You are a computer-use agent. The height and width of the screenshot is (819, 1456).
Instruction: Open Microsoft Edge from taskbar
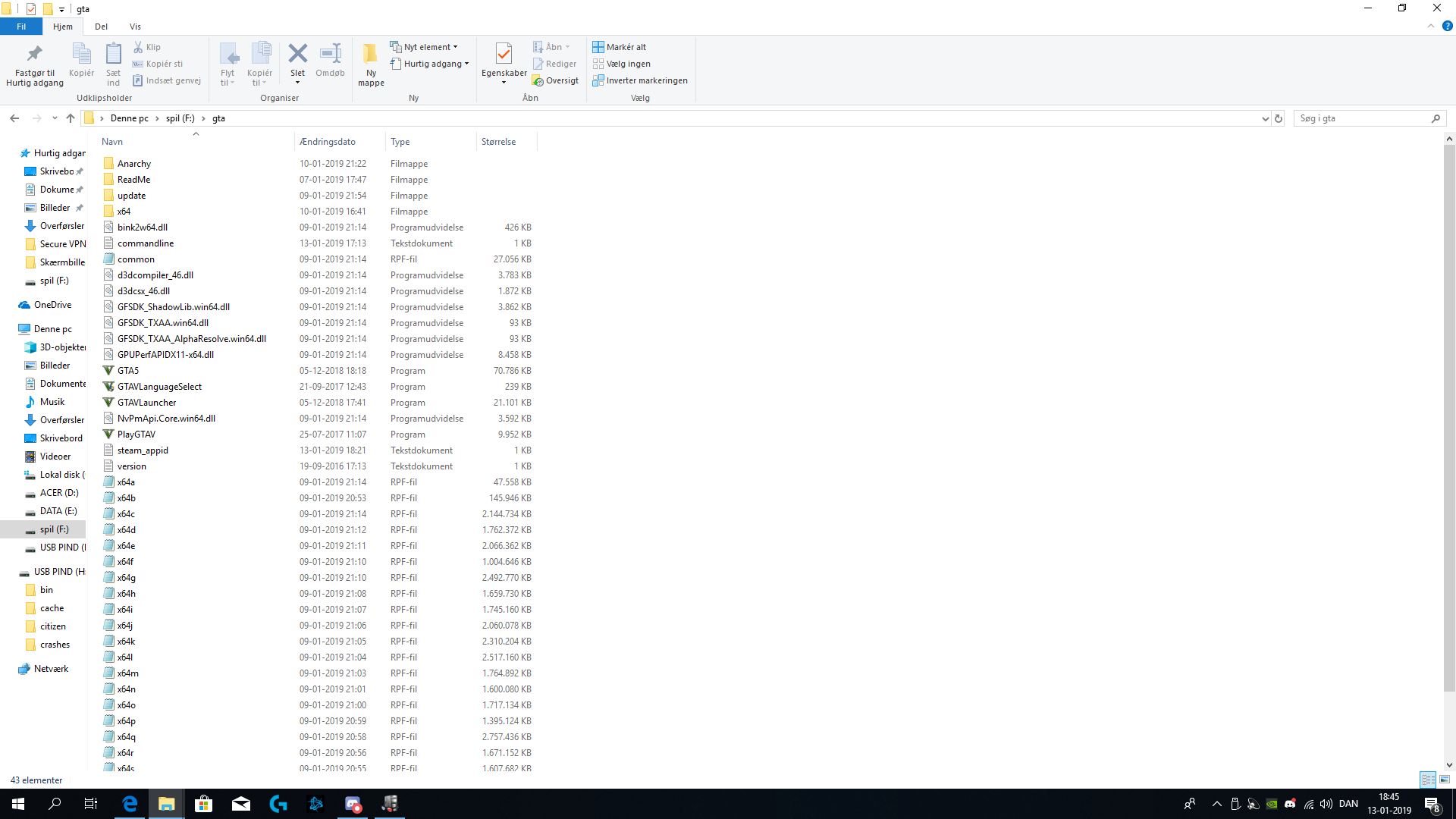click(x=130, y=804)
